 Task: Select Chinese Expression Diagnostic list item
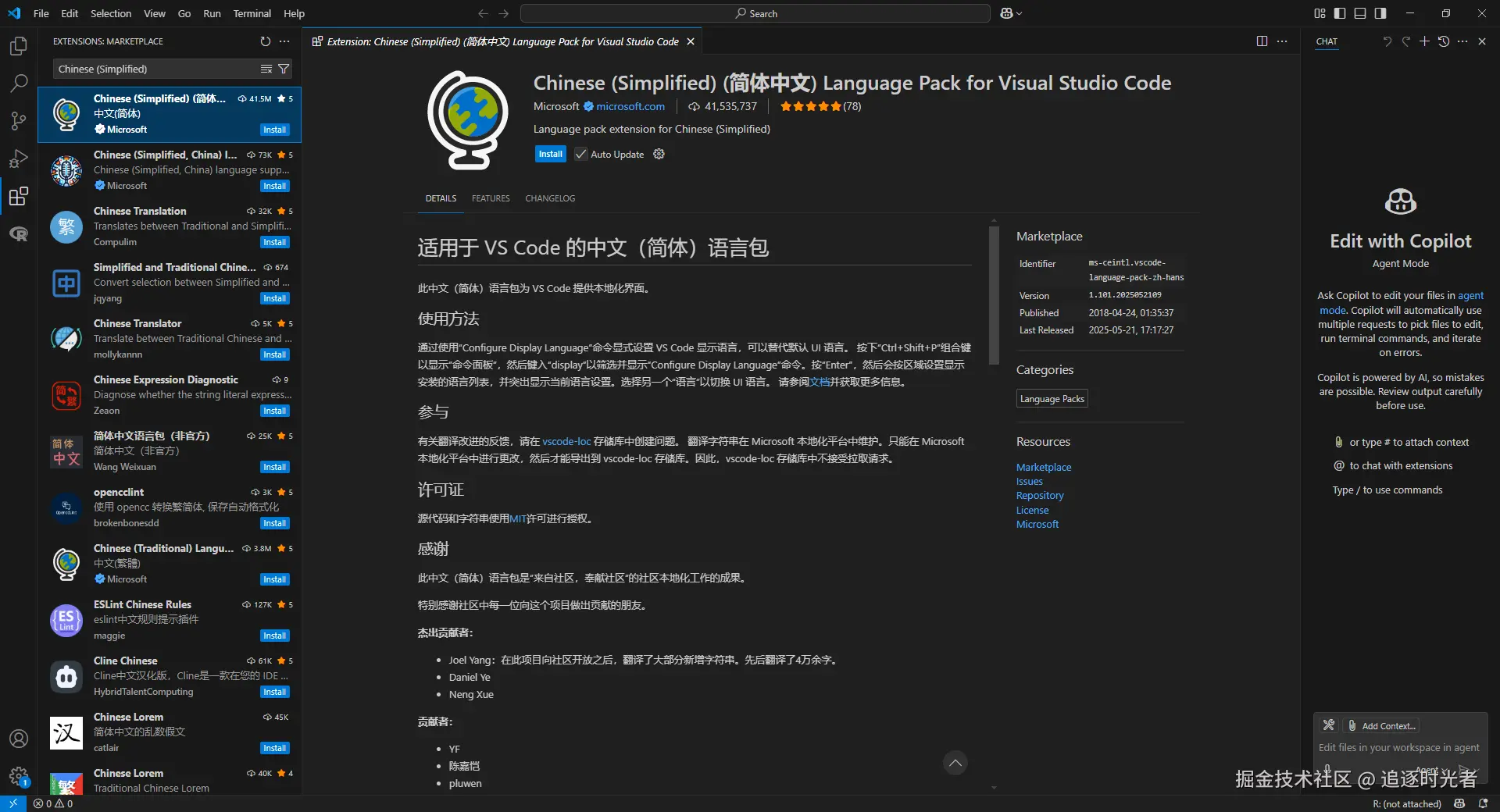[x=170, y=395]
